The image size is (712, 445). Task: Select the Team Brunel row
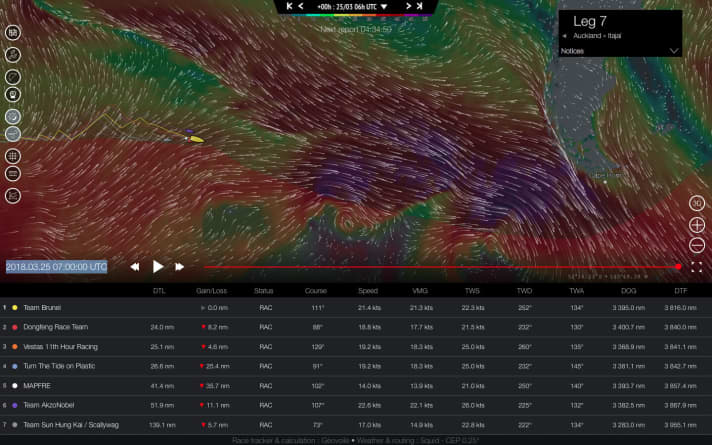[356, 307]
